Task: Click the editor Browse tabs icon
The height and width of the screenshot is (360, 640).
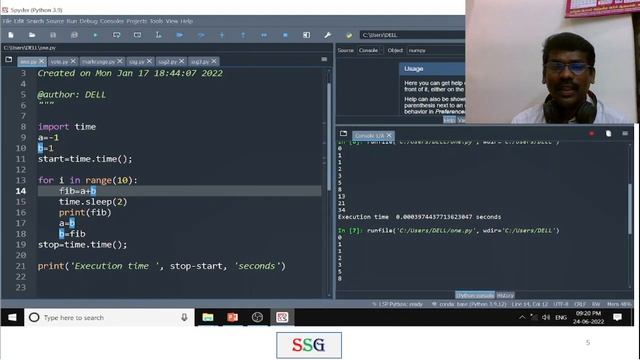Action: click(9, 60)
